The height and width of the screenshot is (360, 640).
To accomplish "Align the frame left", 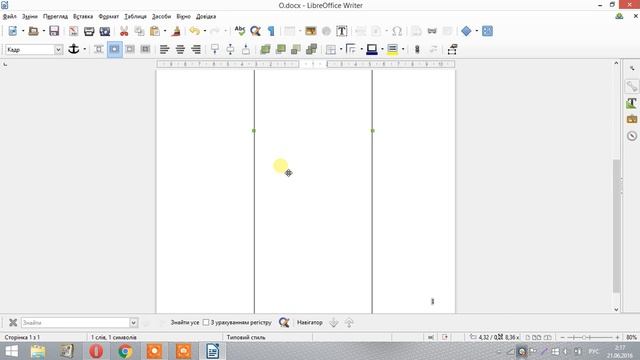I will (x=164, y=49).
